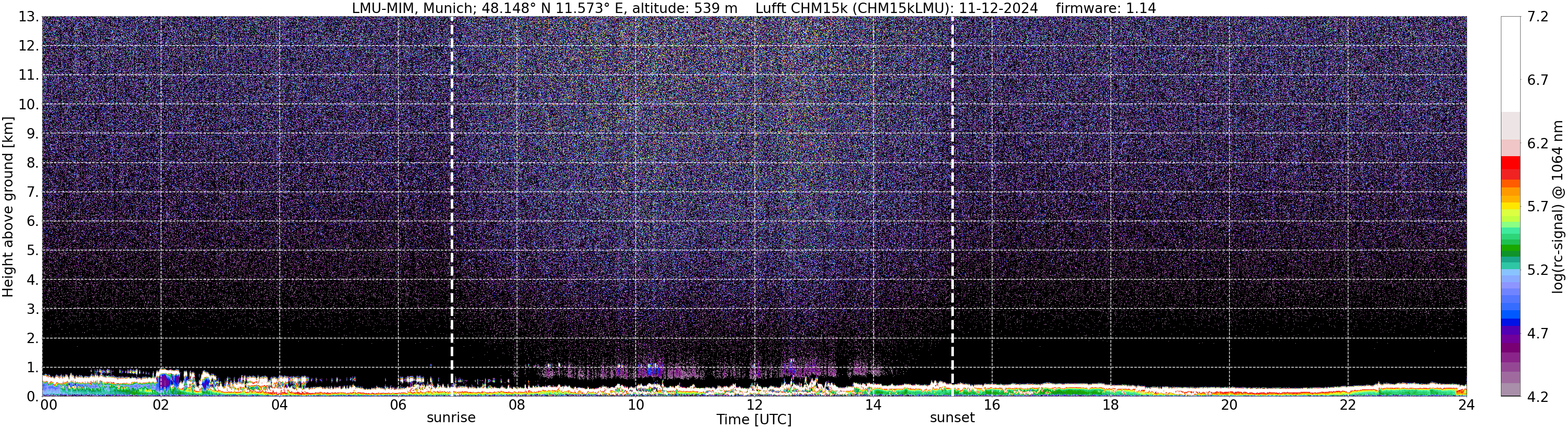Click the x-axis tick label '04'
This screenshot has width=1568, height=430.
[x=279, y=405]
